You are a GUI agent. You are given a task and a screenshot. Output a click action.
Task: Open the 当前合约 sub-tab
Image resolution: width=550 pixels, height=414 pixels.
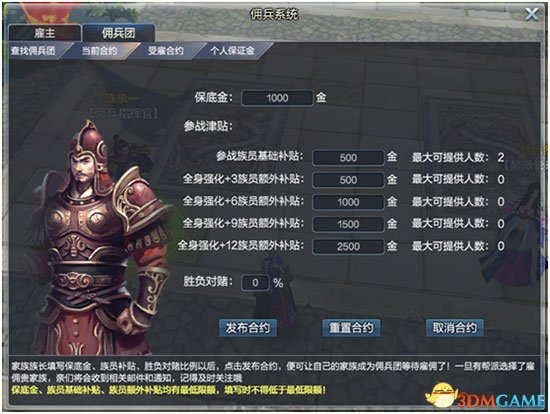[x=100, y=51]
